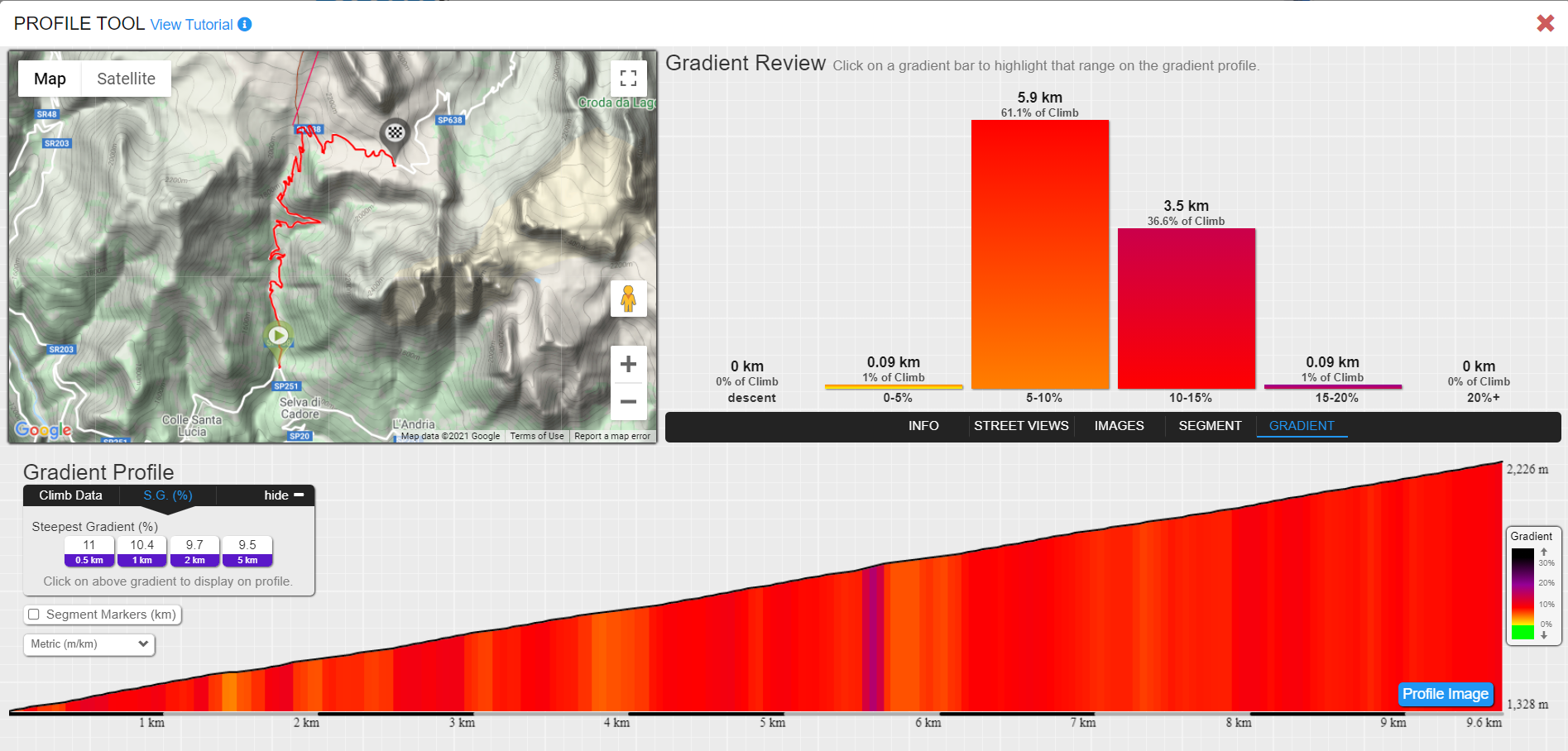Open Street View with the Pegman icon
Screen dimensions: 1568x751
click(629, 298)
